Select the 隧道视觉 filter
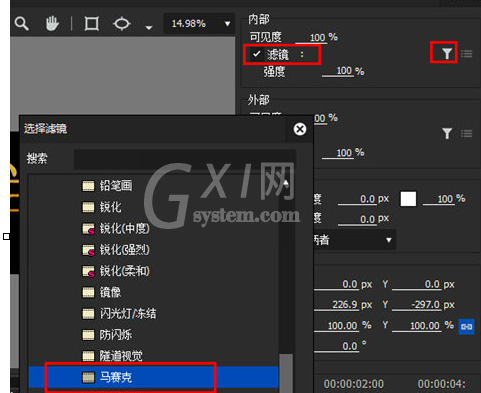The height and width of the screenshot is (393, 481). 121,356
